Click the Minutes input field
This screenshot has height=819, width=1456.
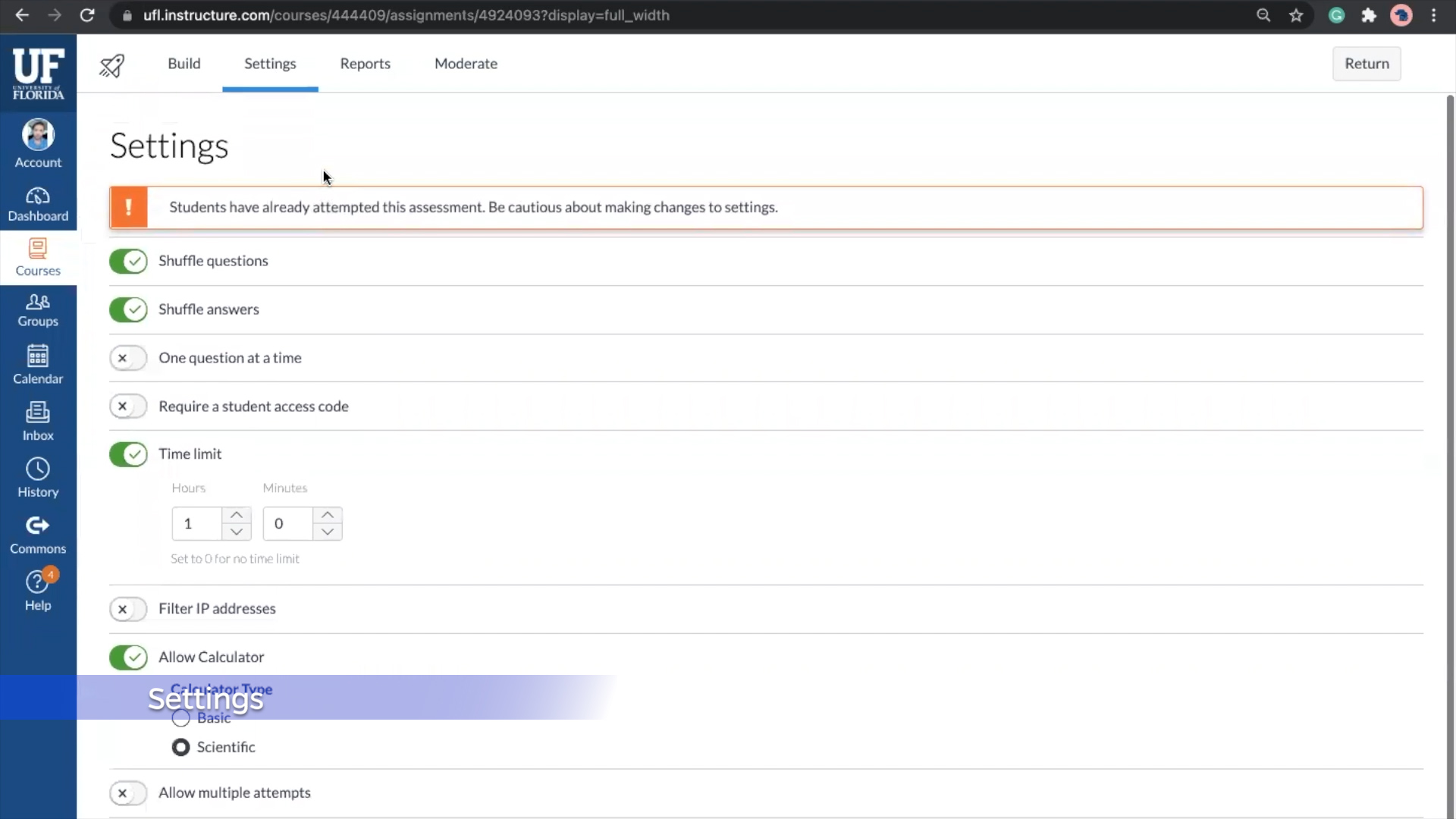tap(288, 524)
